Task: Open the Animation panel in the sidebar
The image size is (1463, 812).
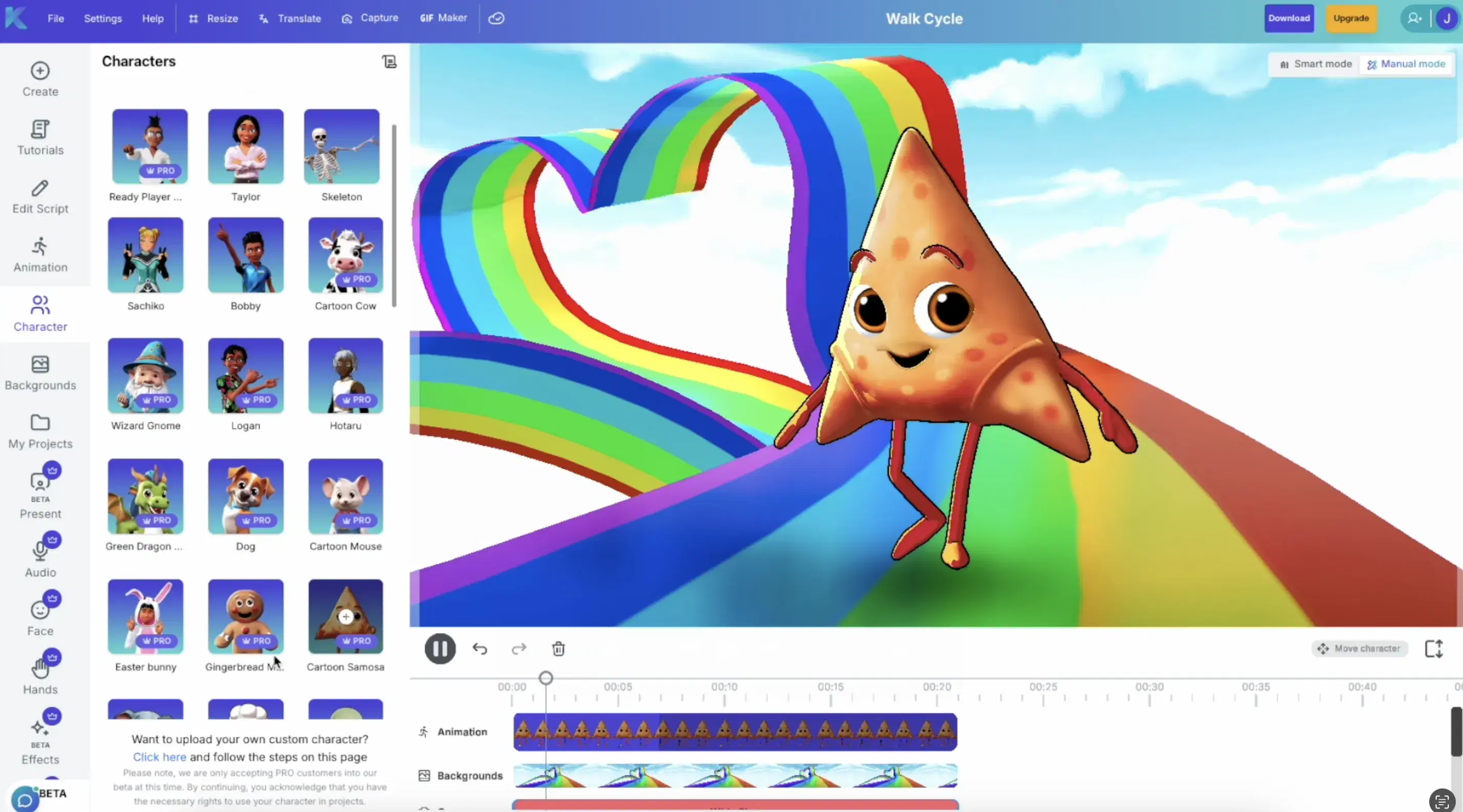Action: [40, 255]
